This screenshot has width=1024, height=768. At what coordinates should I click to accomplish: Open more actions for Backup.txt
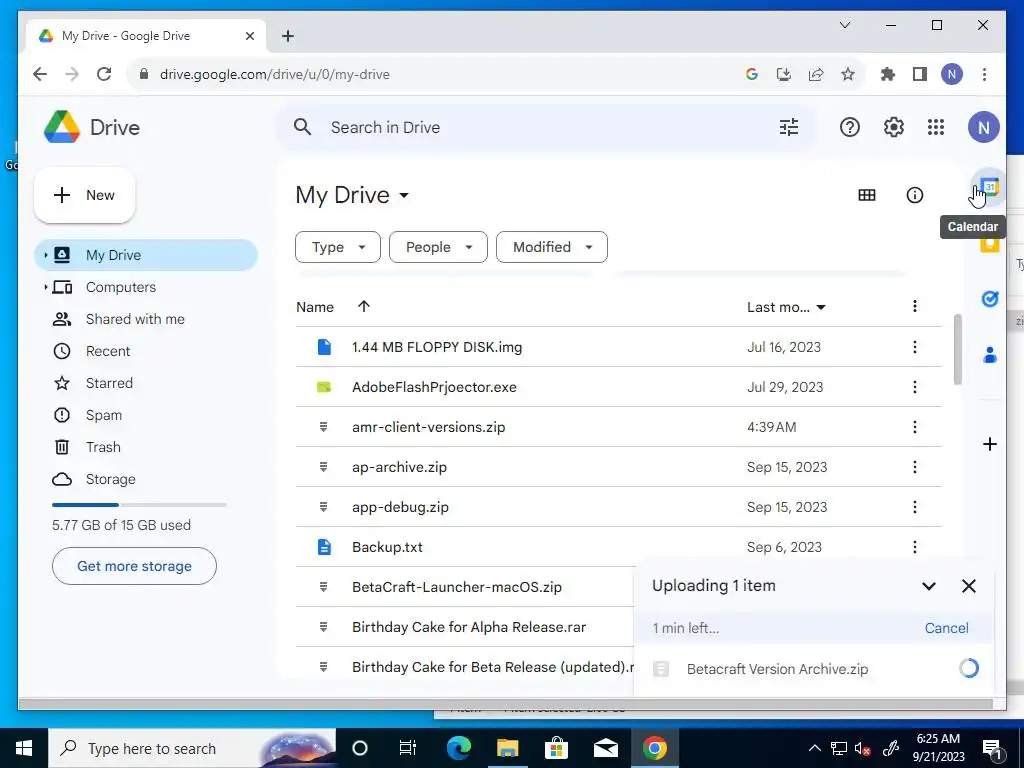pyautogui.click(x=914, y=547)
